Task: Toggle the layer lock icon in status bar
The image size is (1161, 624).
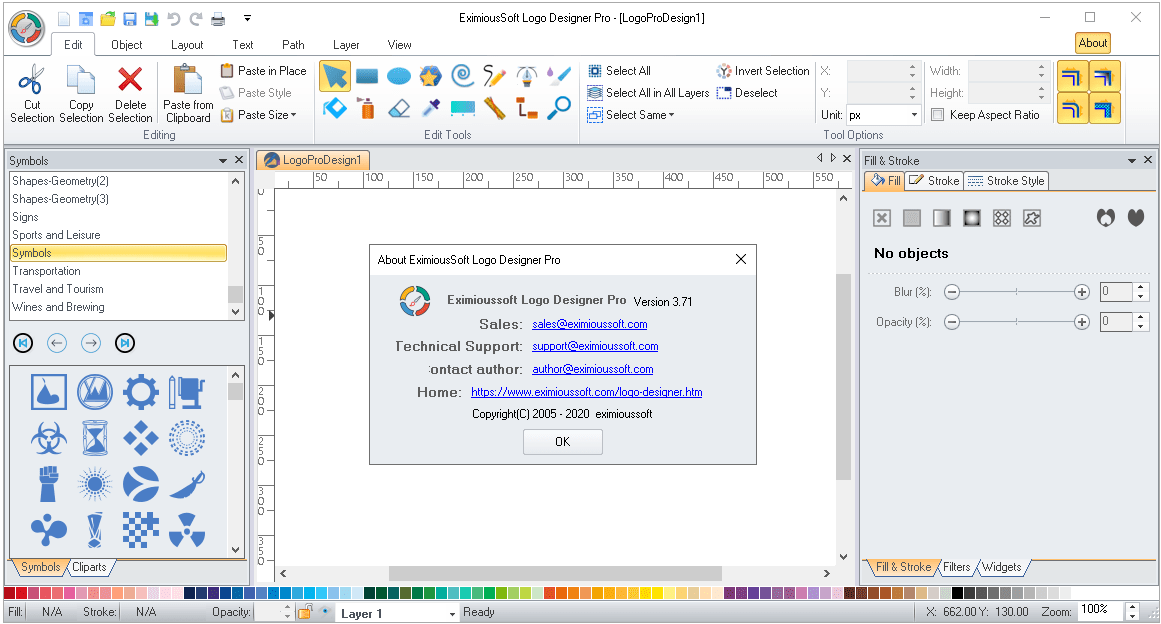Action: coord(304,612)
